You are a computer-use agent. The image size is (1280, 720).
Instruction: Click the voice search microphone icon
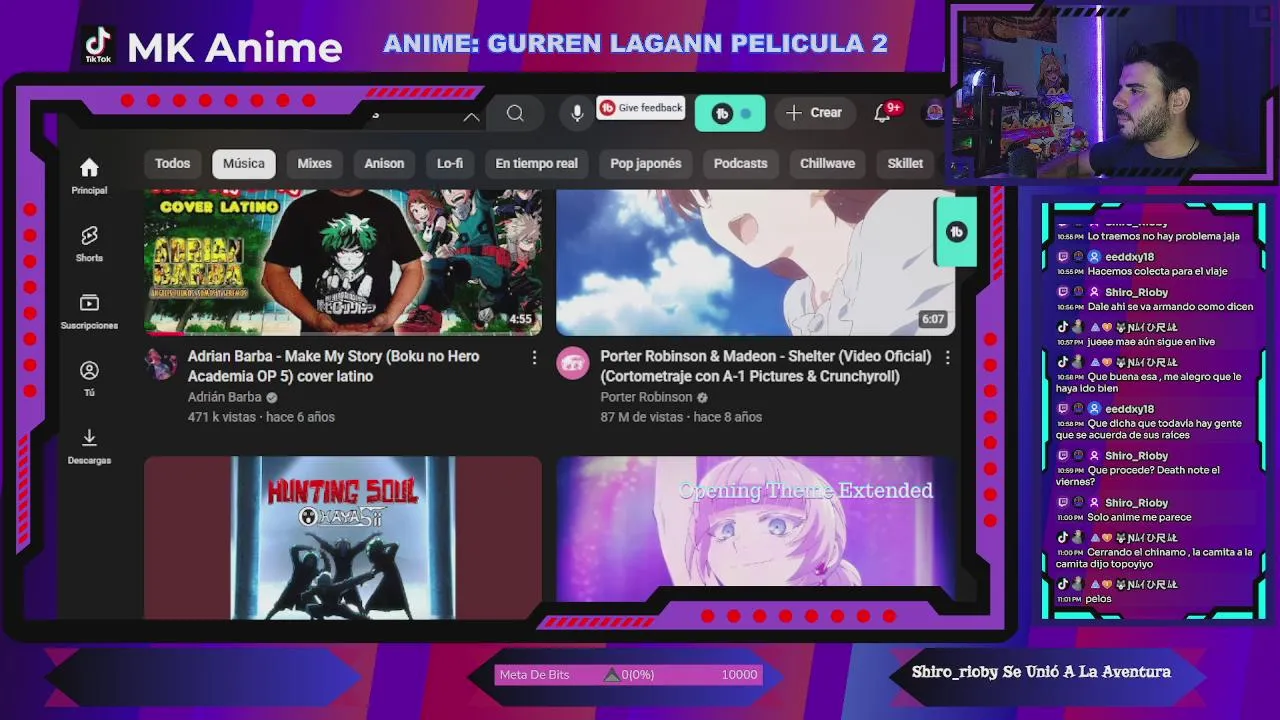[x=577, y=114]
